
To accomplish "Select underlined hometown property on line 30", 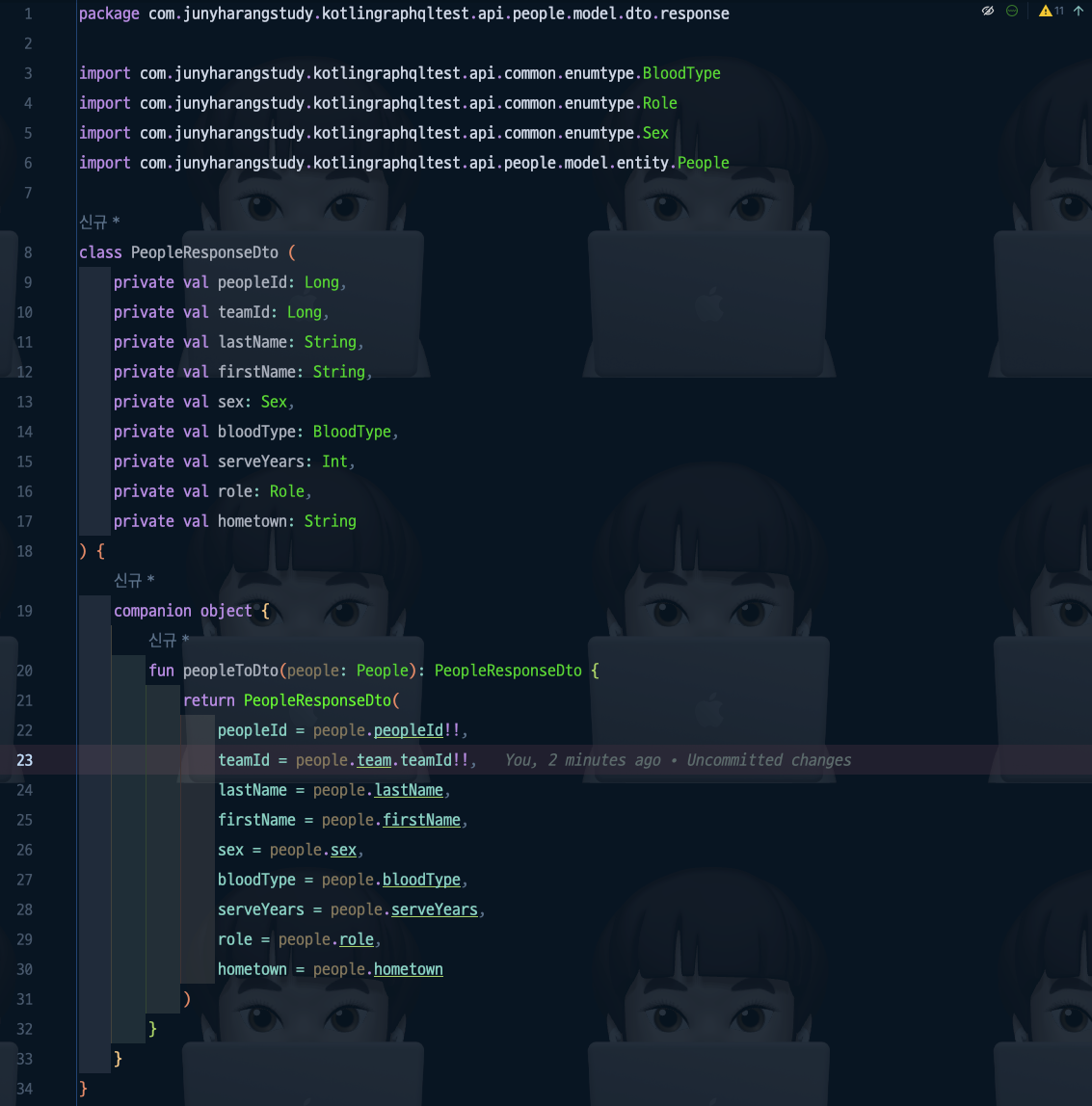I will pos(409,969).
